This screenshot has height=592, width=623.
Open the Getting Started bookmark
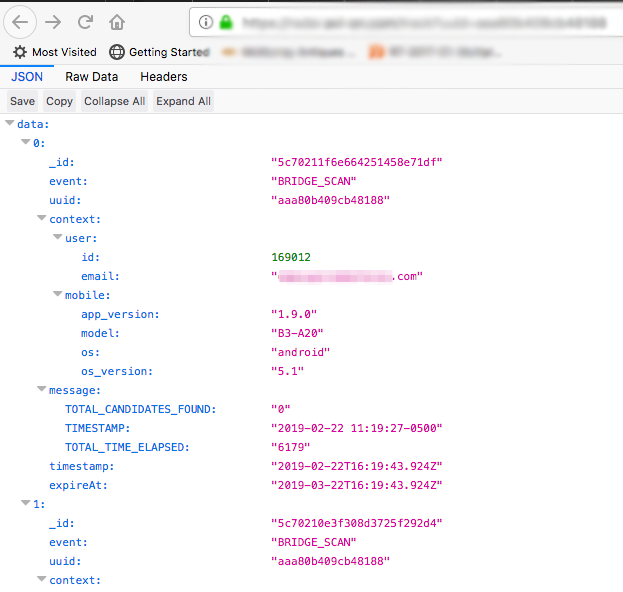pyautogui.click(x=159, y=52)
